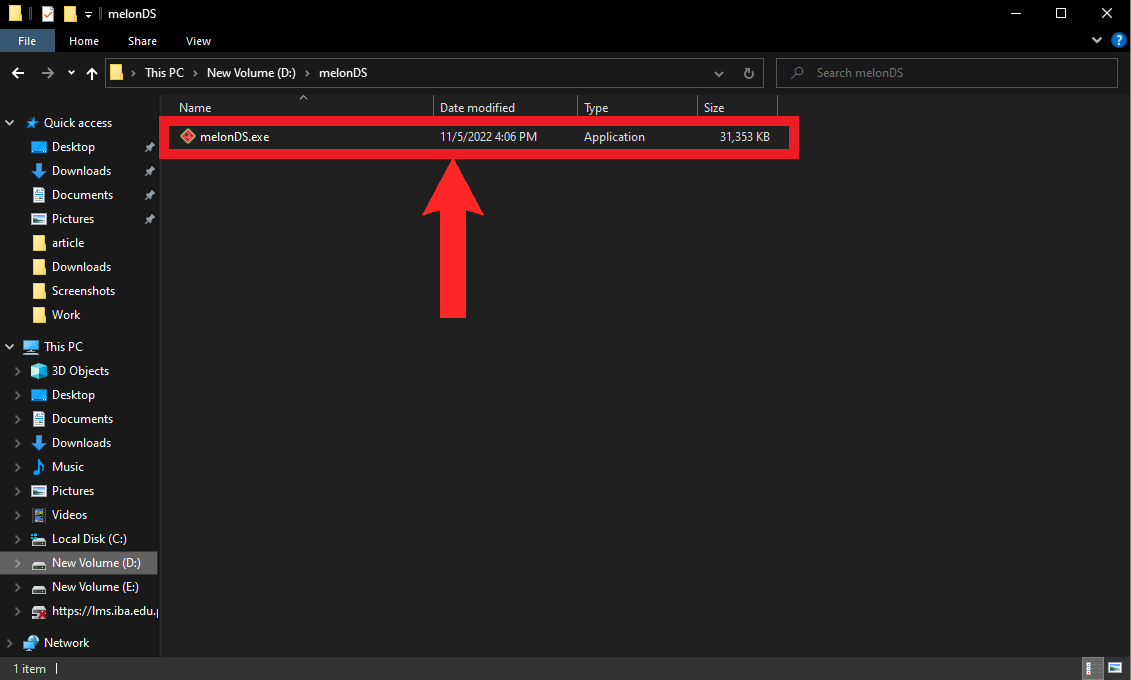Collapse the Quick access section

point(9,123)
